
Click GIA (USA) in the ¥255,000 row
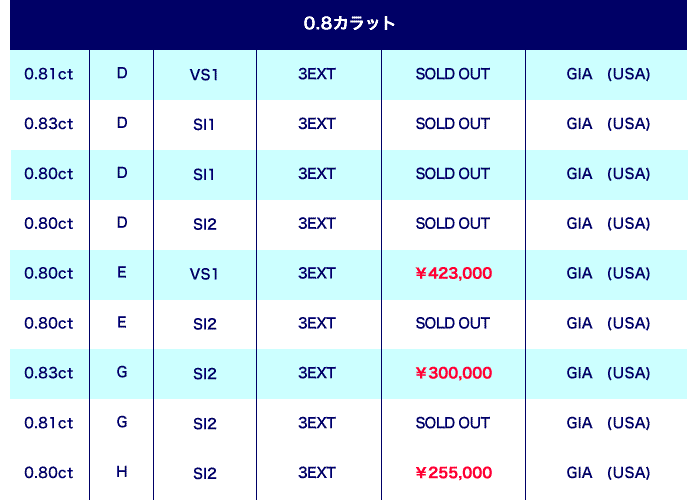pos(608,473)
